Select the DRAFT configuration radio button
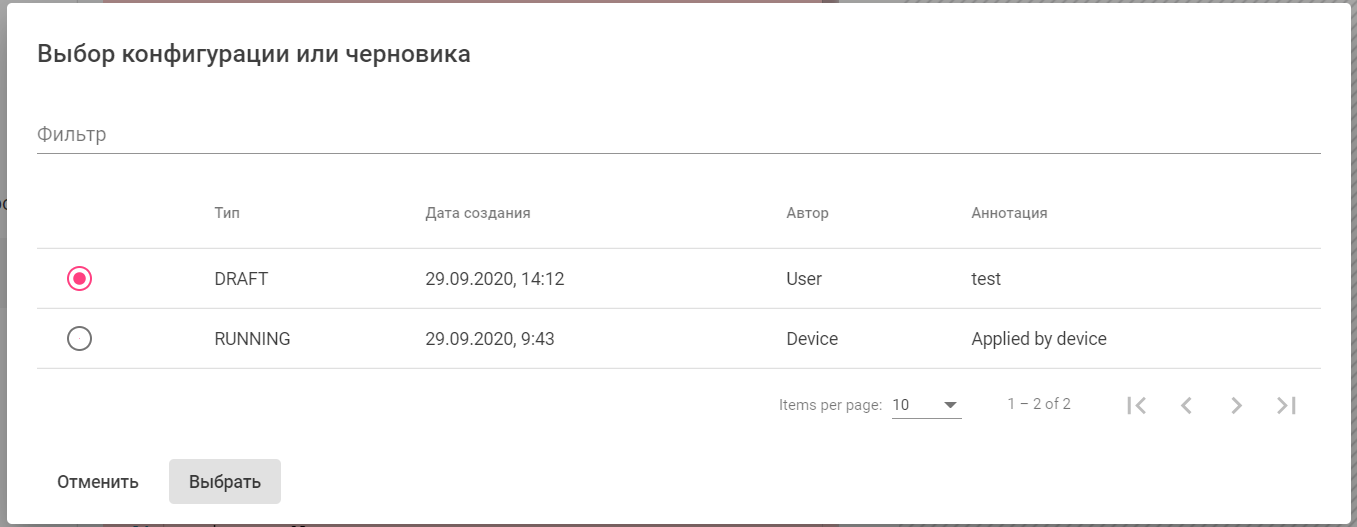 tap(80, 279)
